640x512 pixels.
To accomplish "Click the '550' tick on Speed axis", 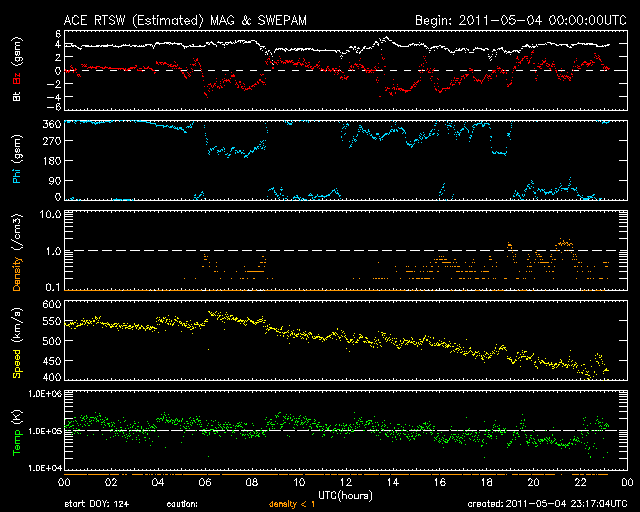I will [x=52, y=322].
